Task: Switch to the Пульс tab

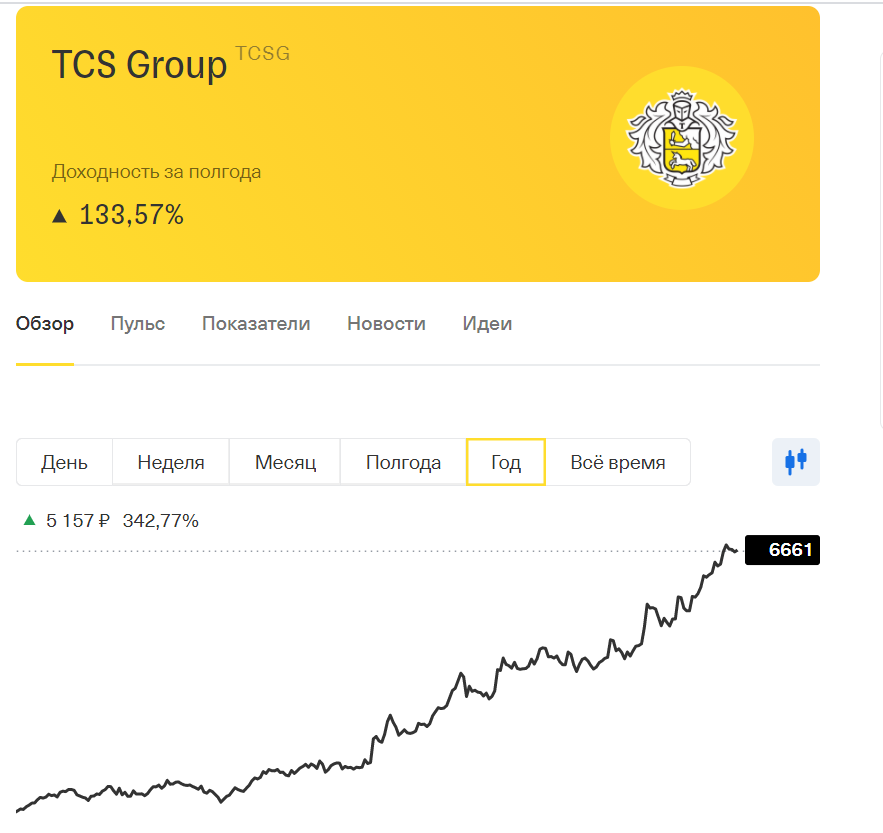Action: [138, 324]
